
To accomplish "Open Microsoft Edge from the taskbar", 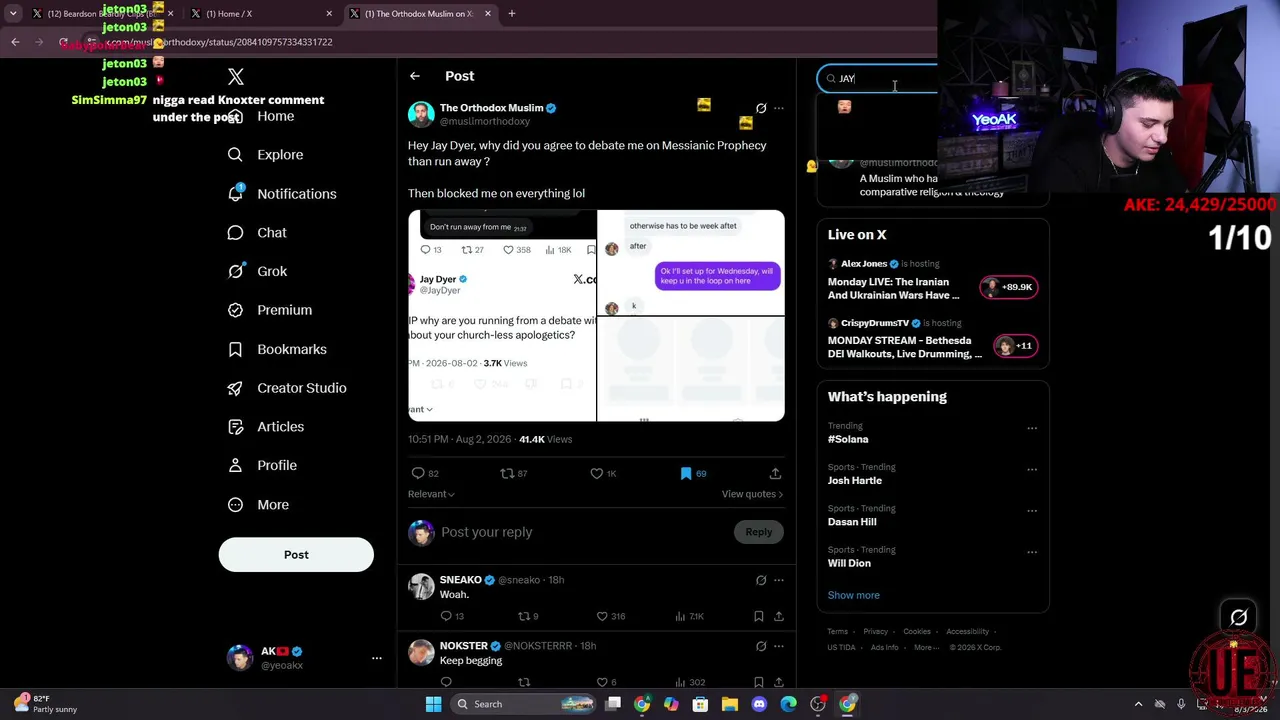I will 788,704.
